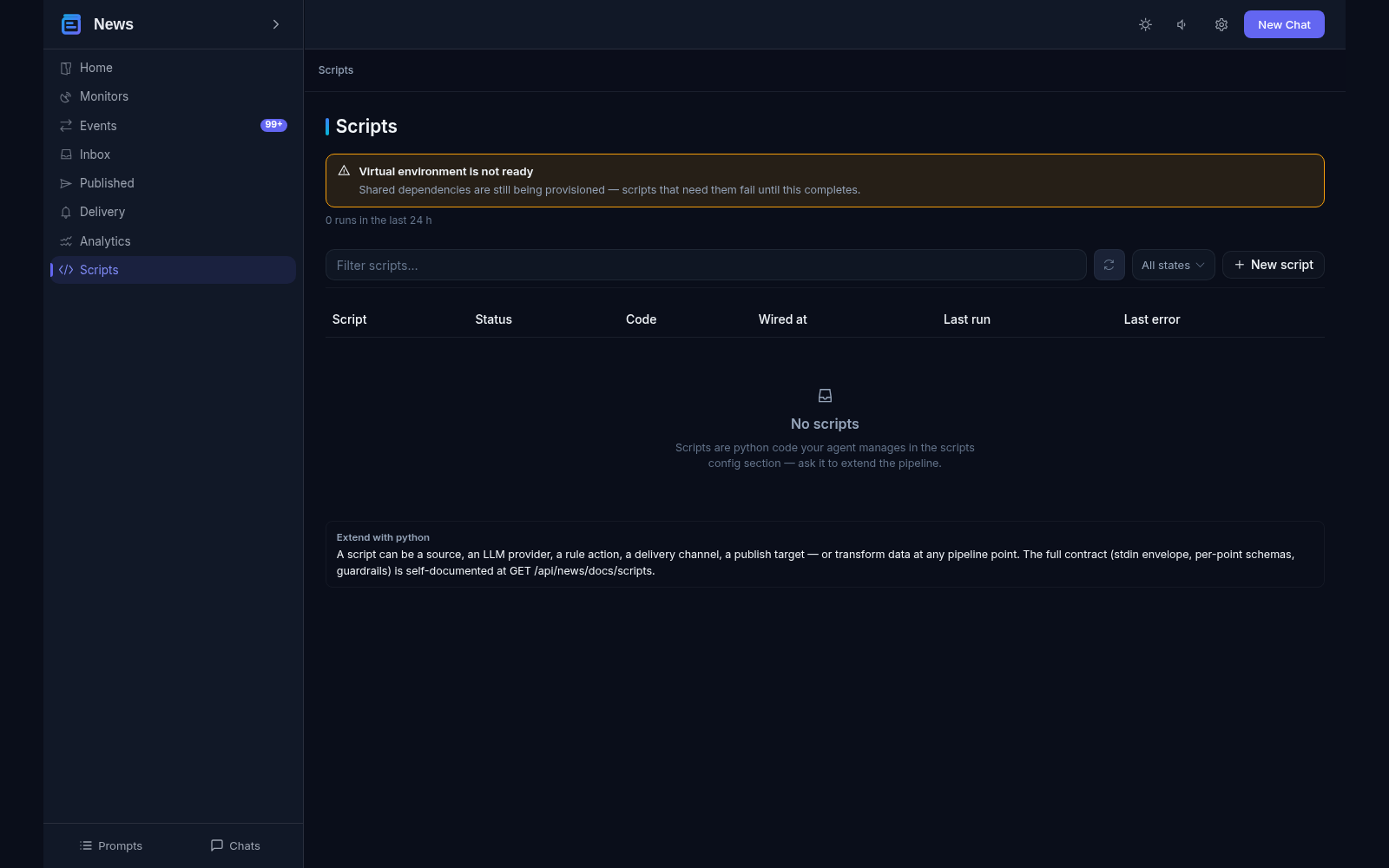Screen dimensions: 1389x868
Task: Open the Inbox page
Action: pos(173,155)
